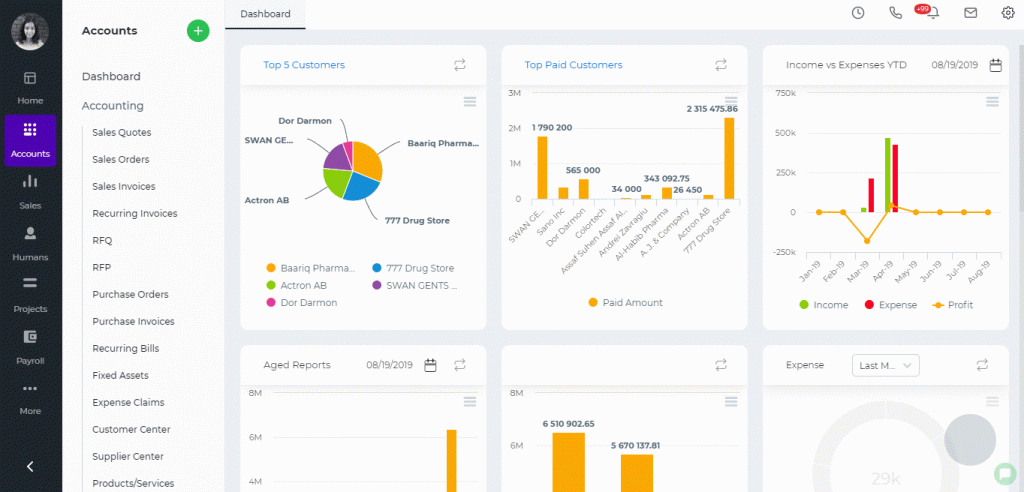Image resolution: width=1024 pixels, height=492 pixels.
Task: Open the Top 5 Customers chart menu
Action: pos(470,101)
